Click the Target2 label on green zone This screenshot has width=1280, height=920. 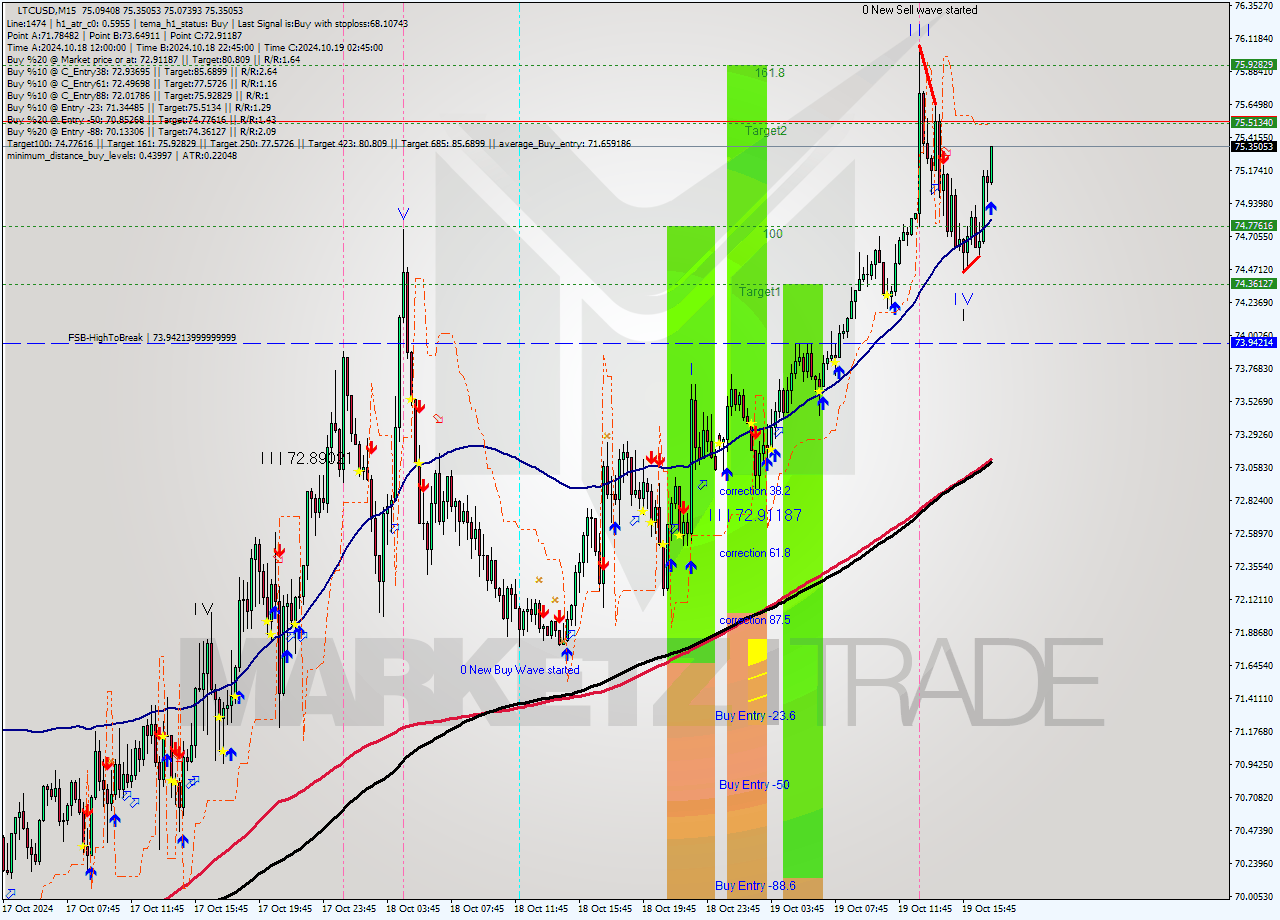pos(765,131)
